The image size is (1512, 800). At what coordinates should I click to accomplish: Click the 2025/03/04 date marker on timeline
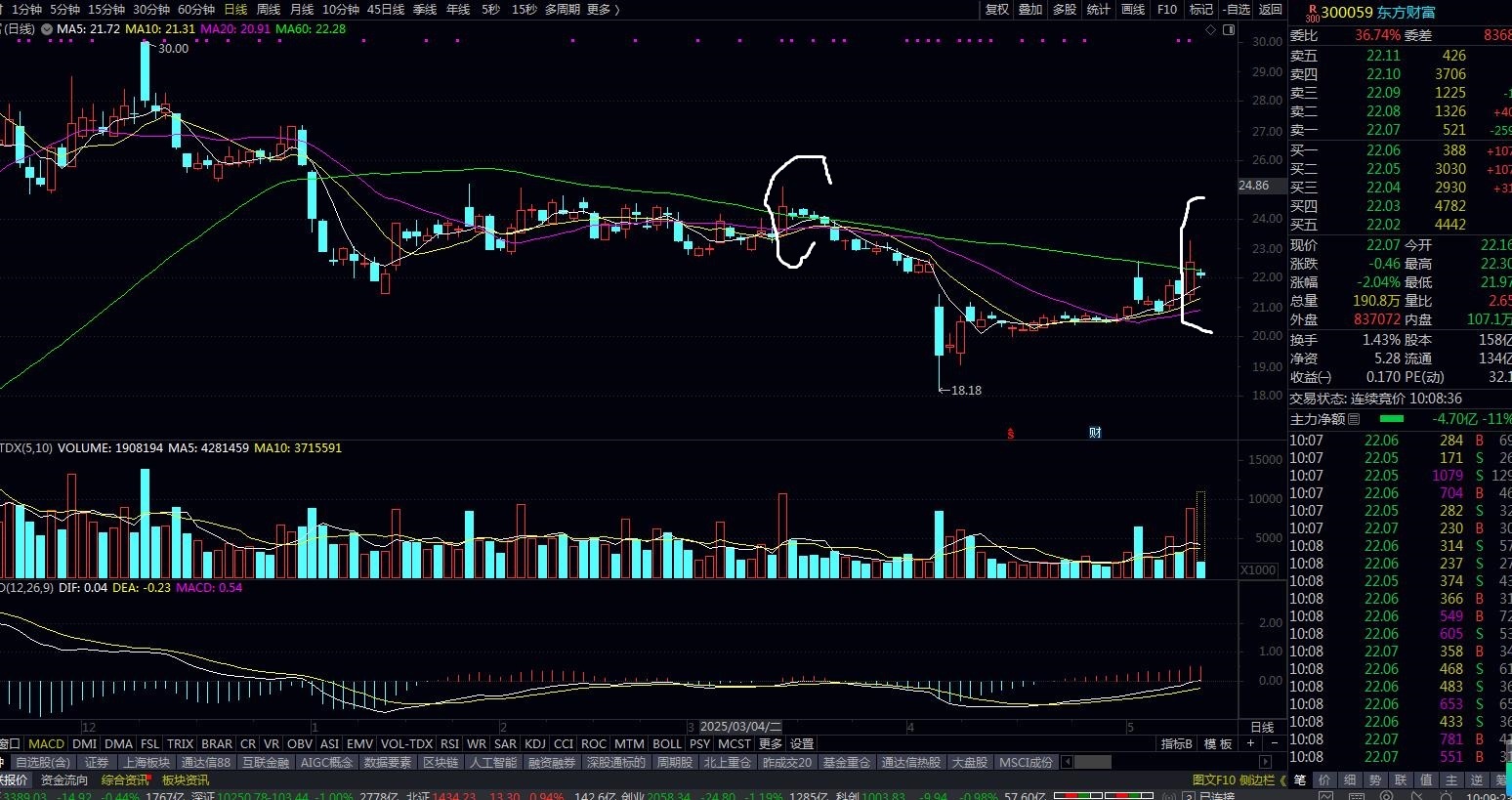[738, 727]
